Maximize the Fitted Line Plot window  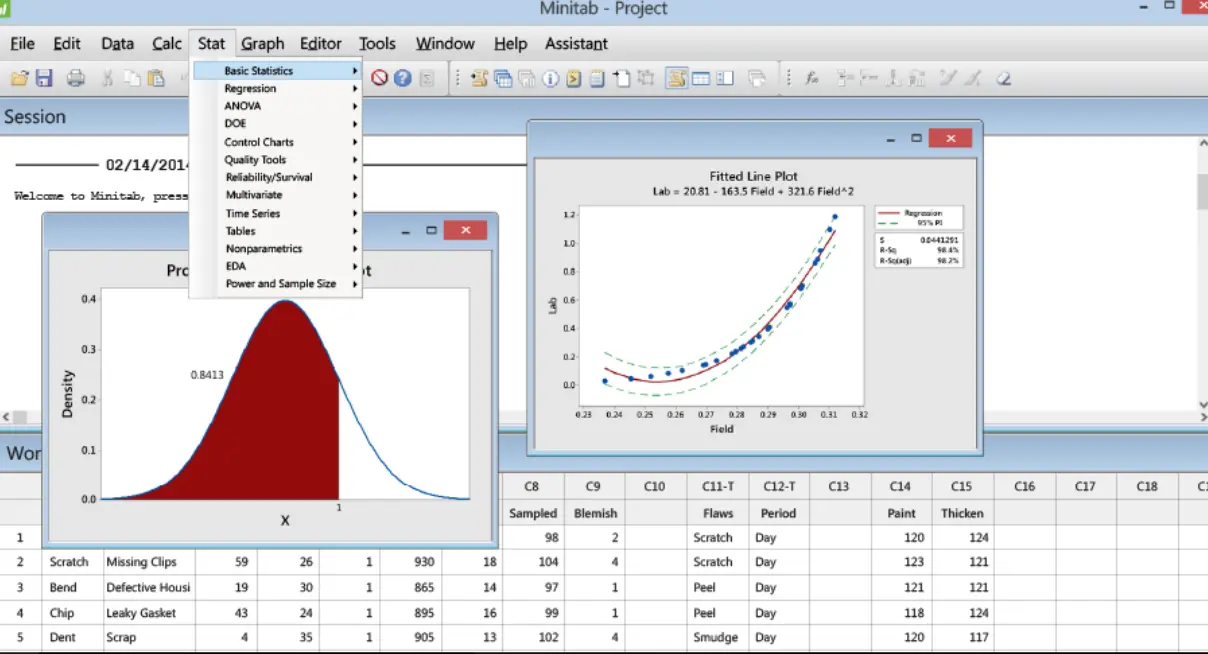click(916, 139)
